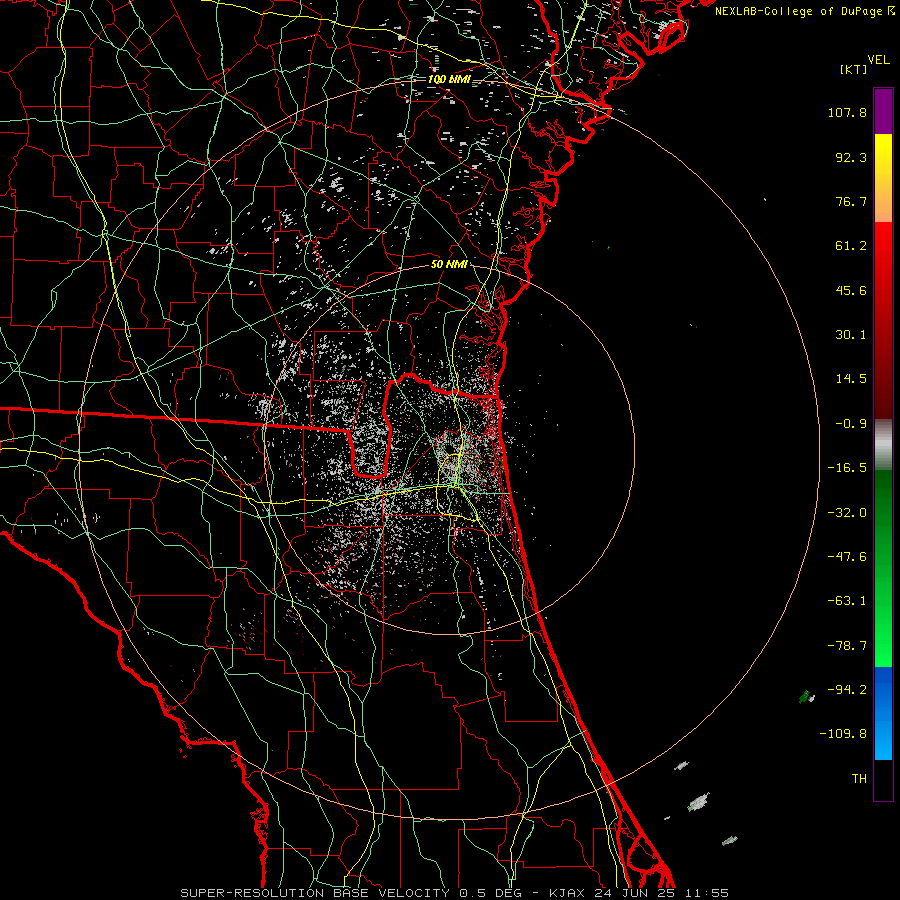Screen dimensions: 900x900
Task: Click the 107.8 velocity scale value
Action: (847, 112)
